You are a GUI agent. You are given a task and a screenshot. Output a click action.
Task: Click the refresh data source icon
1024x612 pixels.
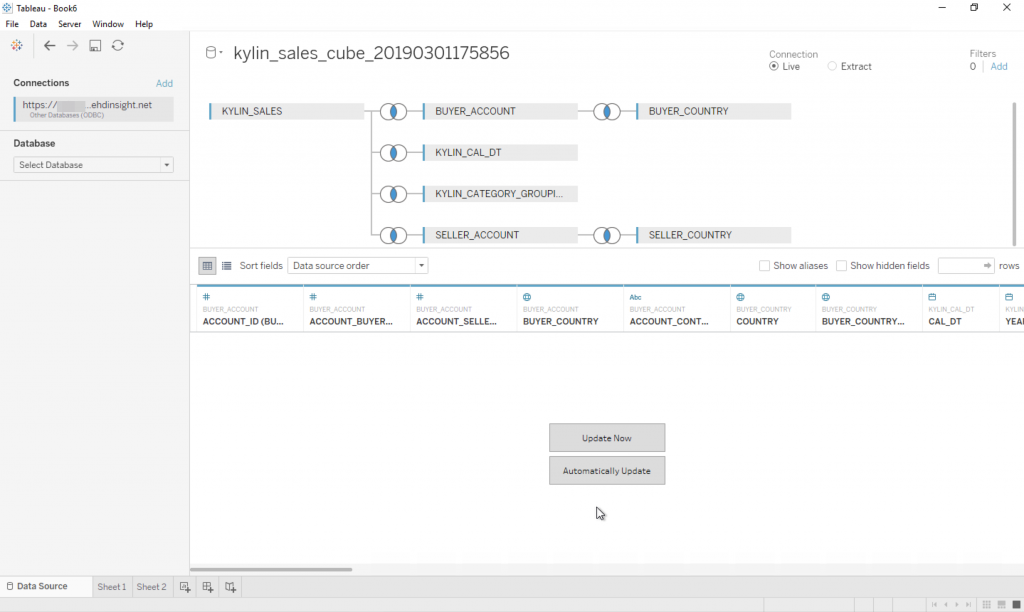point(118,46)
